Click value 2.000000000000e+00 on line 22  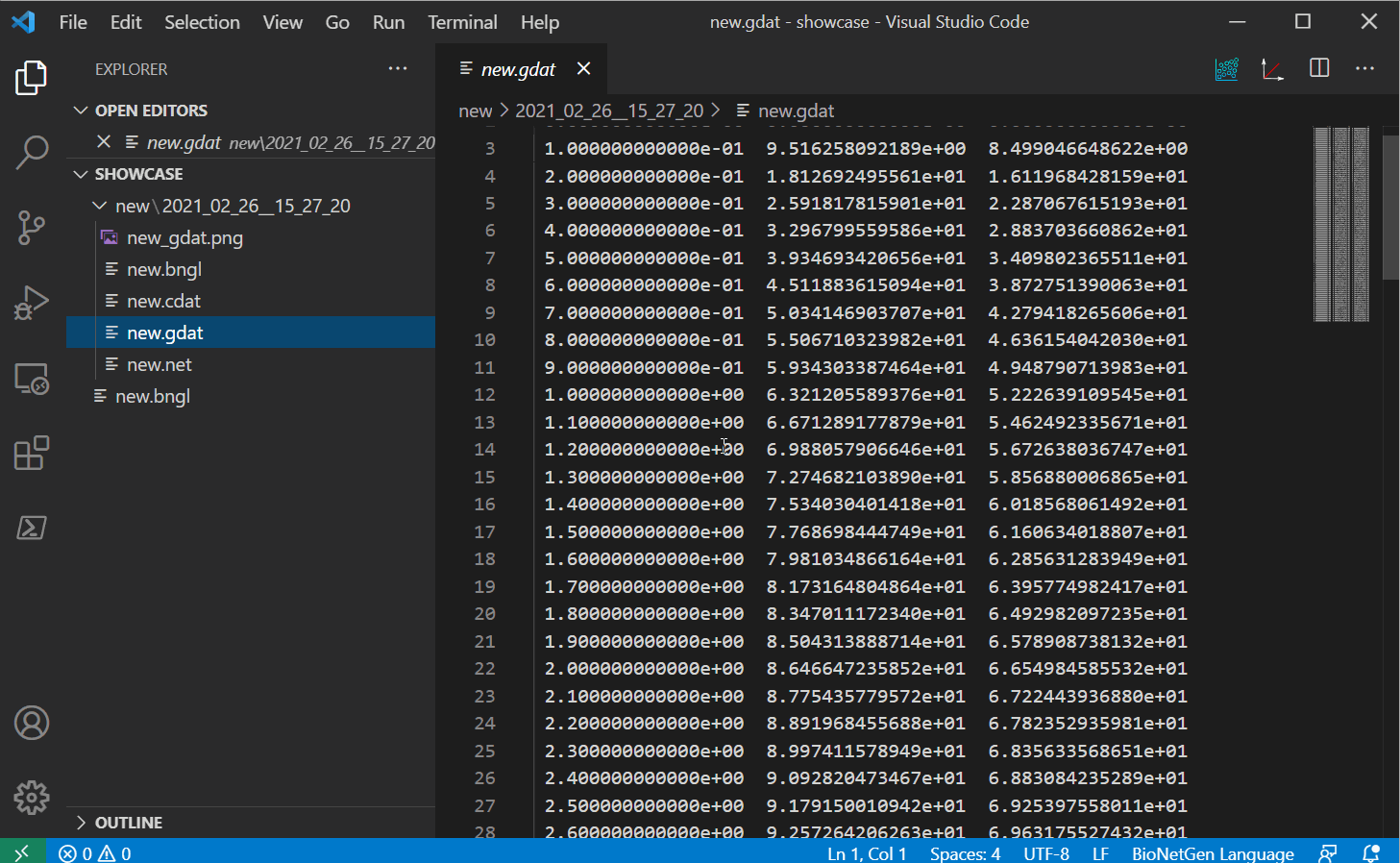(644, 669)
